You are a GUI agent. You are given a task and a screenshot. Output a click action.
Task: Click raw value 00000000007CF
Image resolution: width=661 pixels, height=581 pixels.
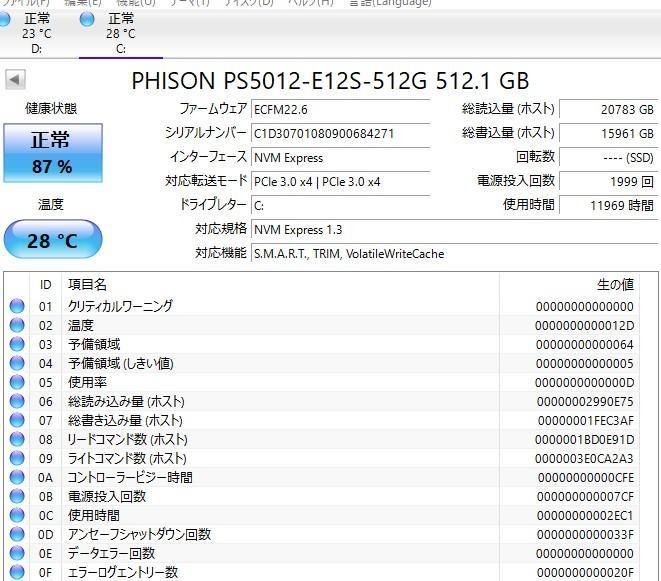coord(585,496)
